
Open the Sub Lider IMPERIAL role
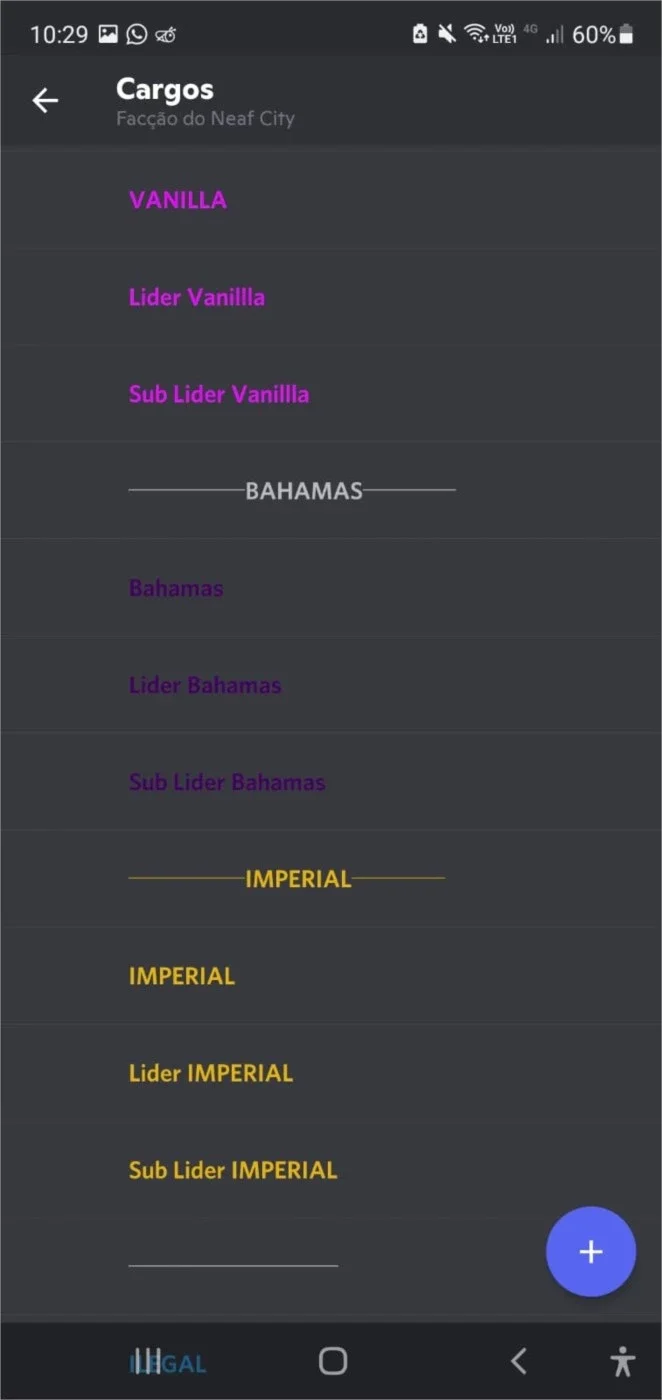331,1170
